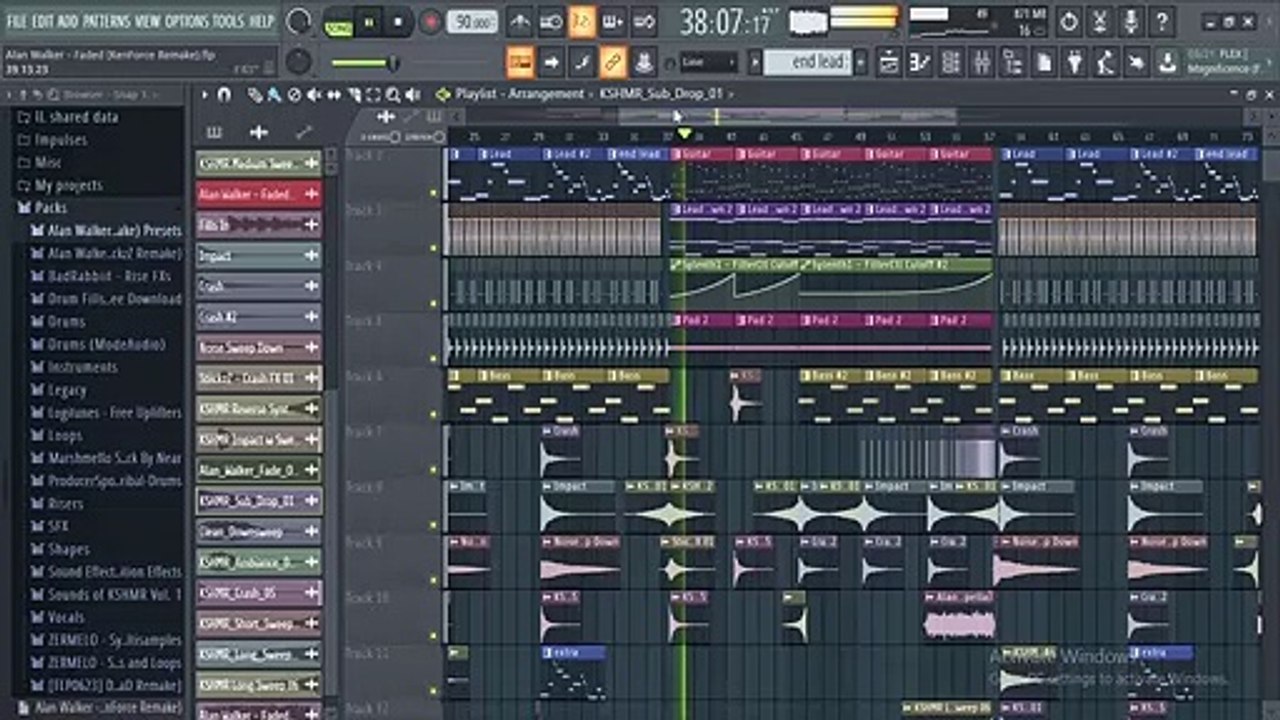
Task: Select the Playlist Zoom tool
Action: coord(393,95)
